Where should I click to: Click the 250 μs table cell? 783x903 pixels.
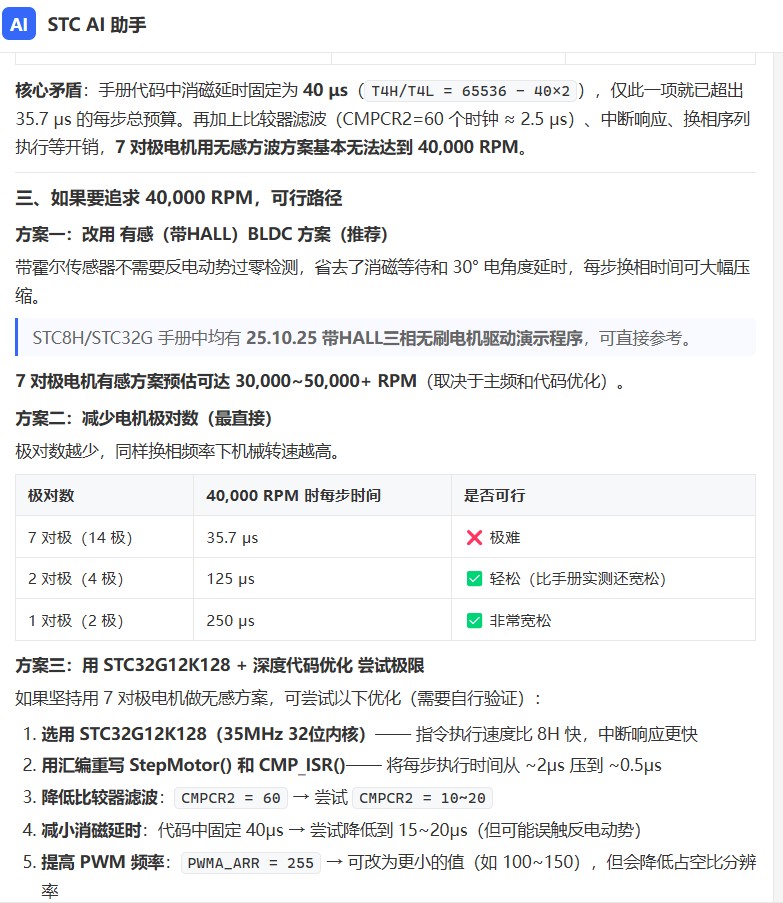pos(322,620)
